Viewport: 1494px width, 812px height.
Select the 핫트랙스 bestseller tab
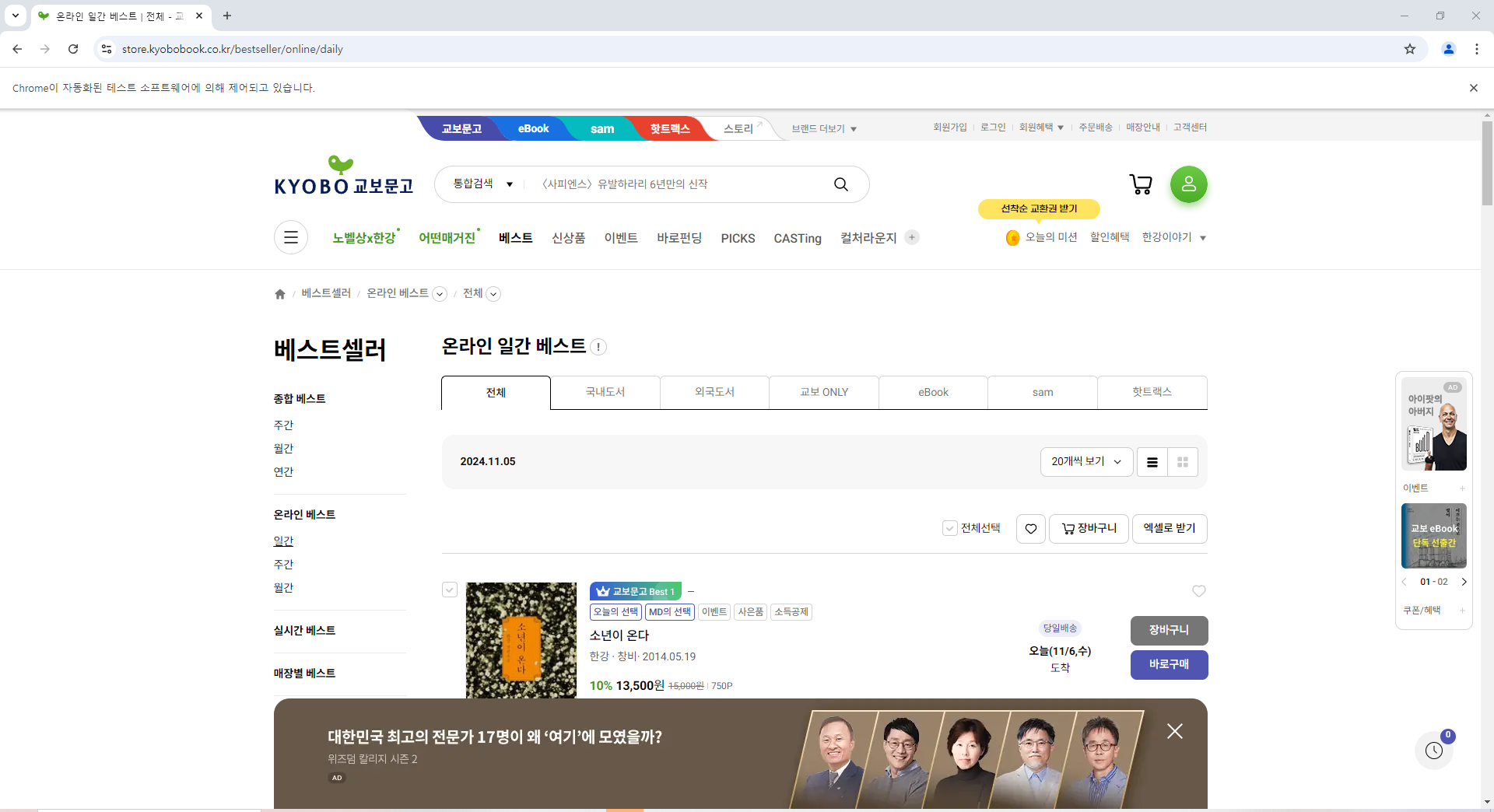coord(1152,393)
